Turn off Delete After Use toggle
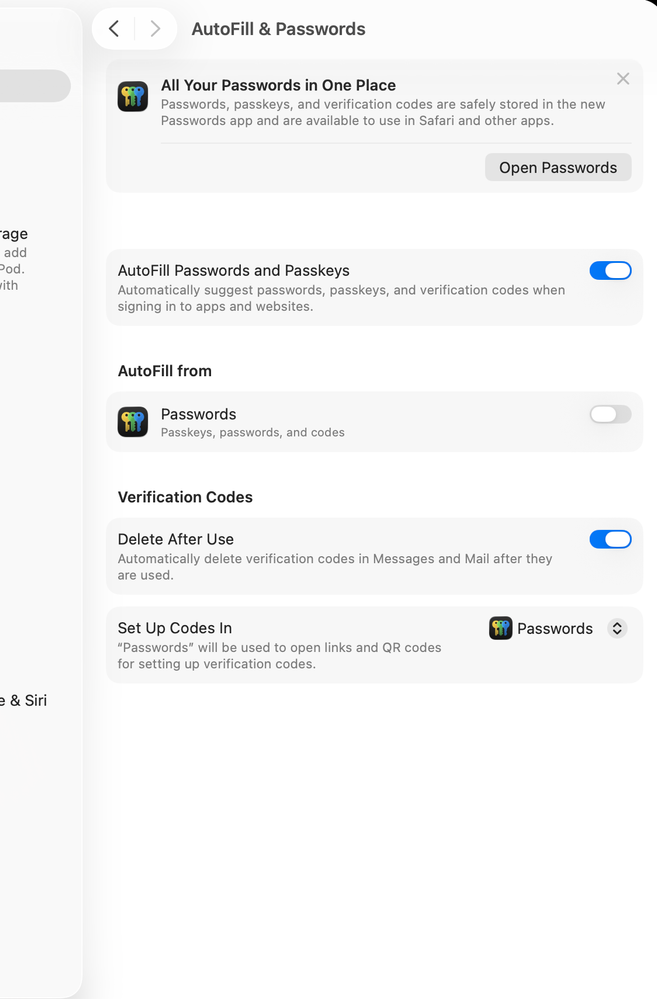Image resolution: width=657 pixels, height=999 pixels. coord(610,540)
